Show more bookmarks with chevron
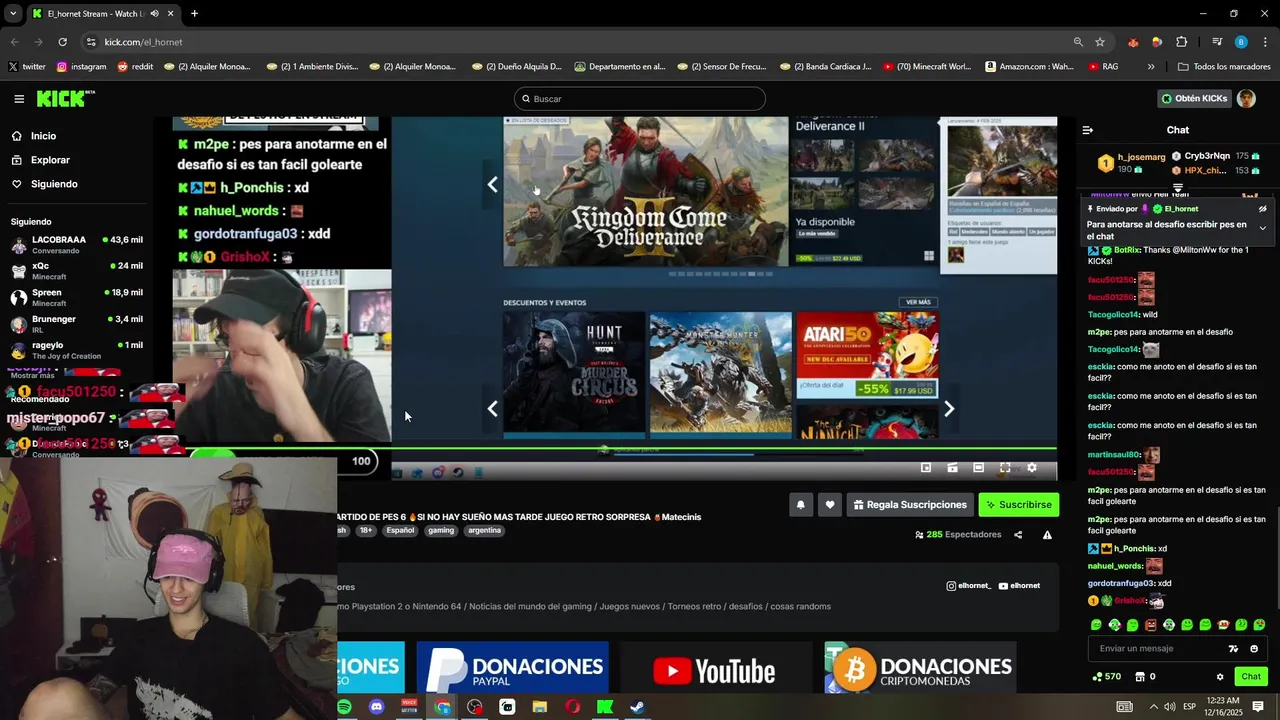This screenshot has height=720, width=1280. [1151, 67]
